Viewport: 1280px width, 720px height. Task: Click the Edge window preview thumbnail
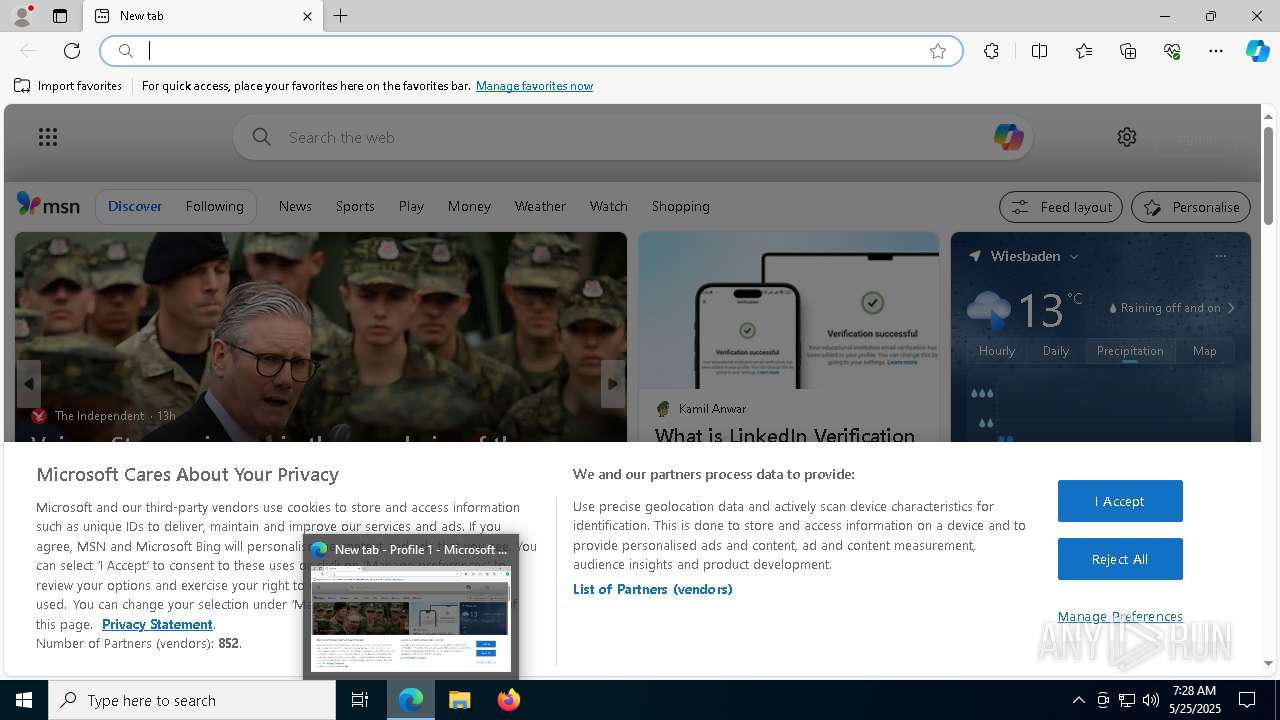pyautogui.click(x=411, y=618)
